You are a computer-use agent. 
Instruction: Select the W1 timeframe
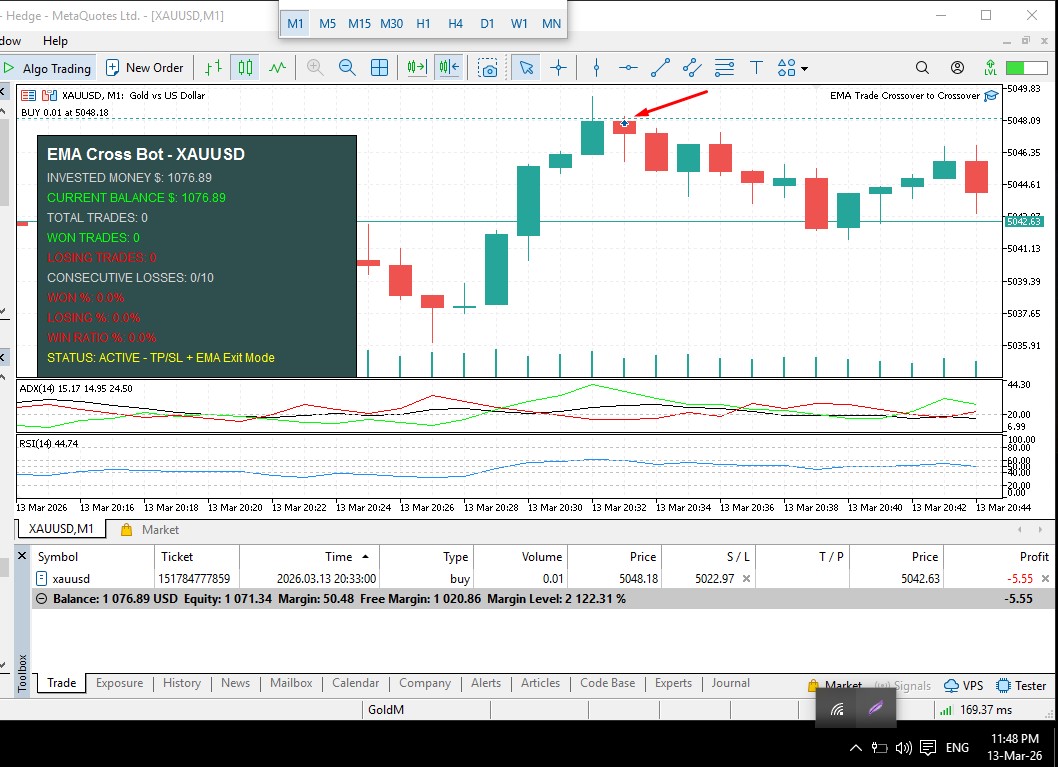pos(519,24)
